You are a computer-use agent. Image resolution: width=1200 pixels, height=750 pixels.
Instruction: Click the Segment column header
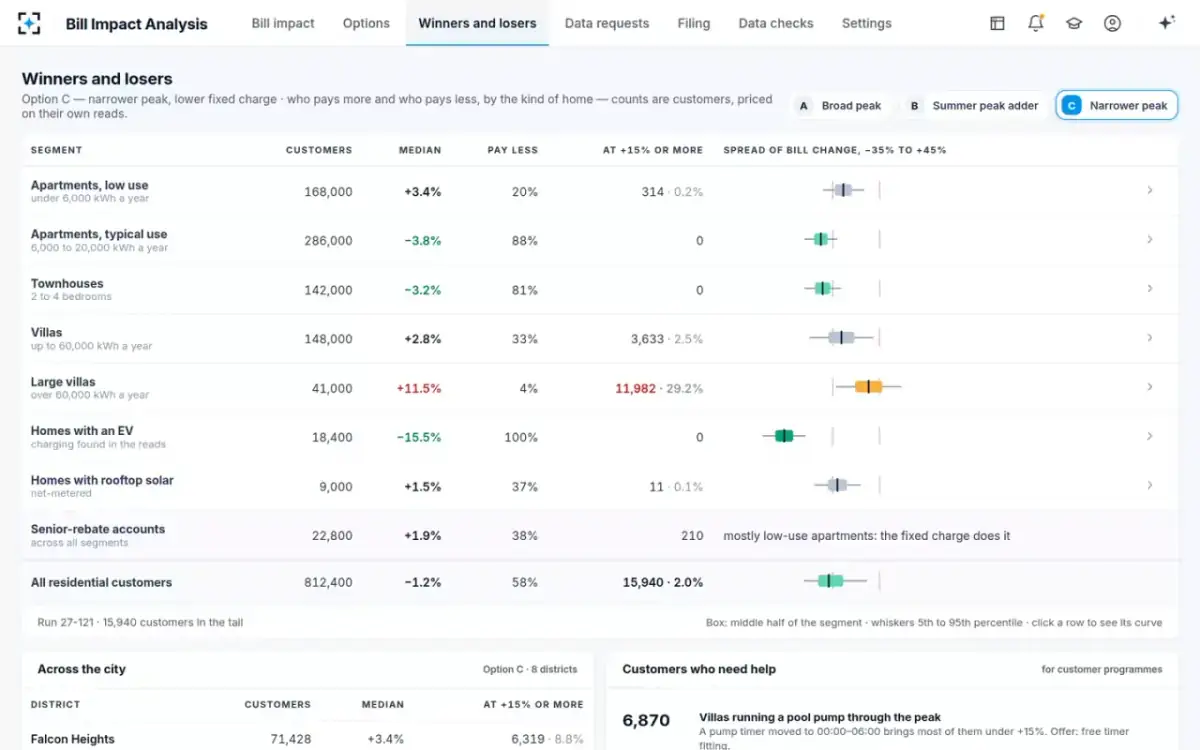point(56,150)
